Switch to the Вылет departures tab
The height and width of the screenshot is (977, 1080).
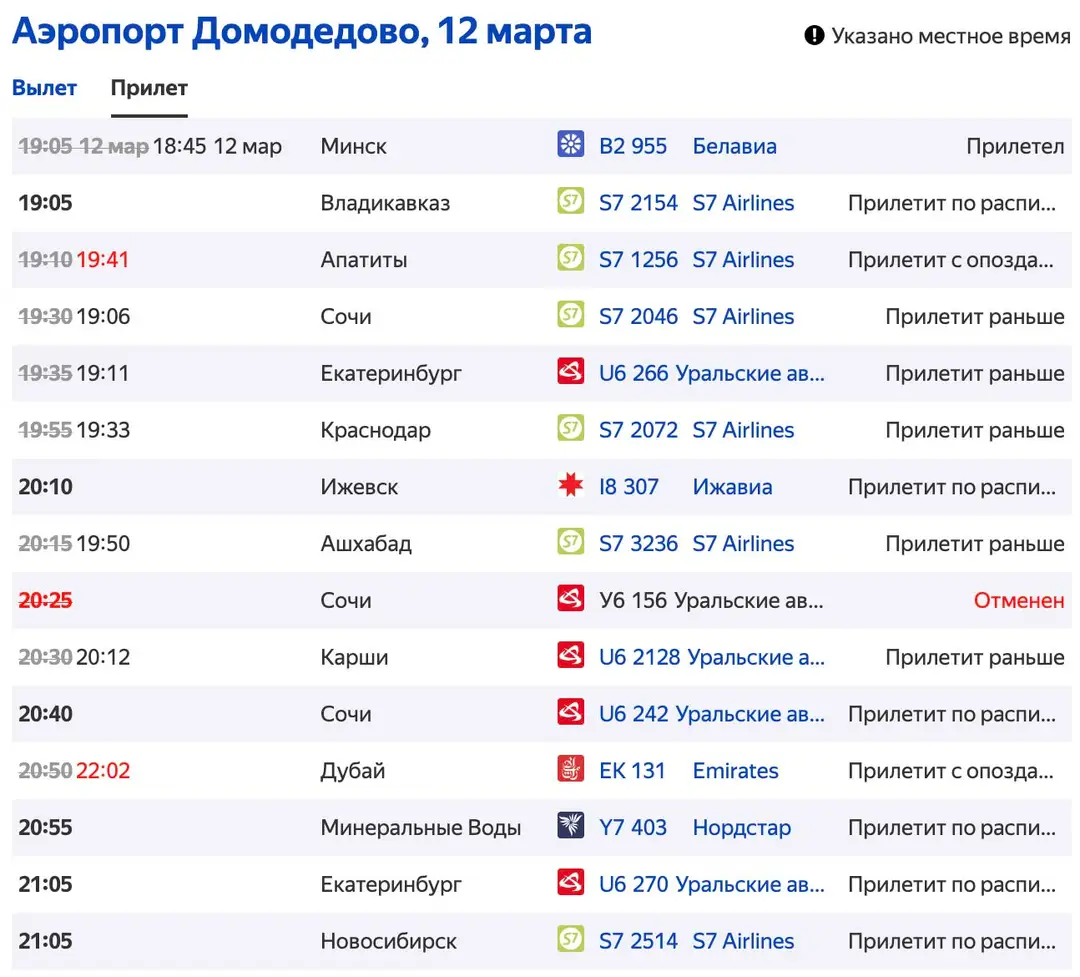coord(44,88)
